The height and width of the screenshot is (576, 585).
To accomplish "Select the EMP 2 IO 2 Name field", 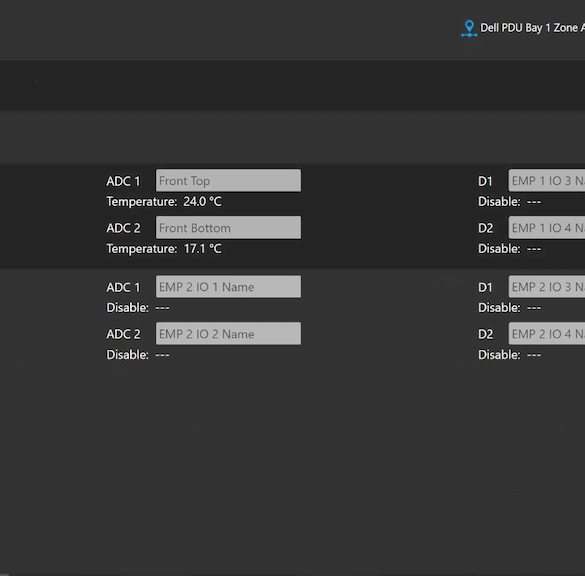I will pos(228,334).
